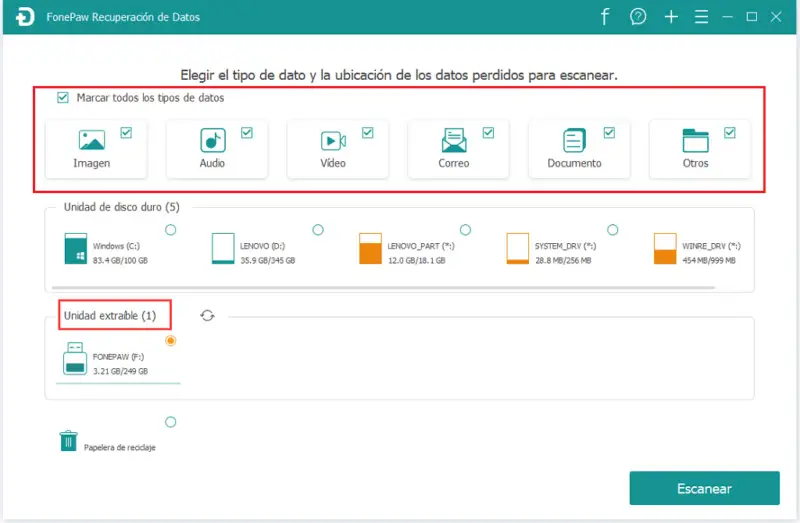Viewport: 800px width, 523px height.
Task: Click the Otros folder icon
Action: point(695,140)
